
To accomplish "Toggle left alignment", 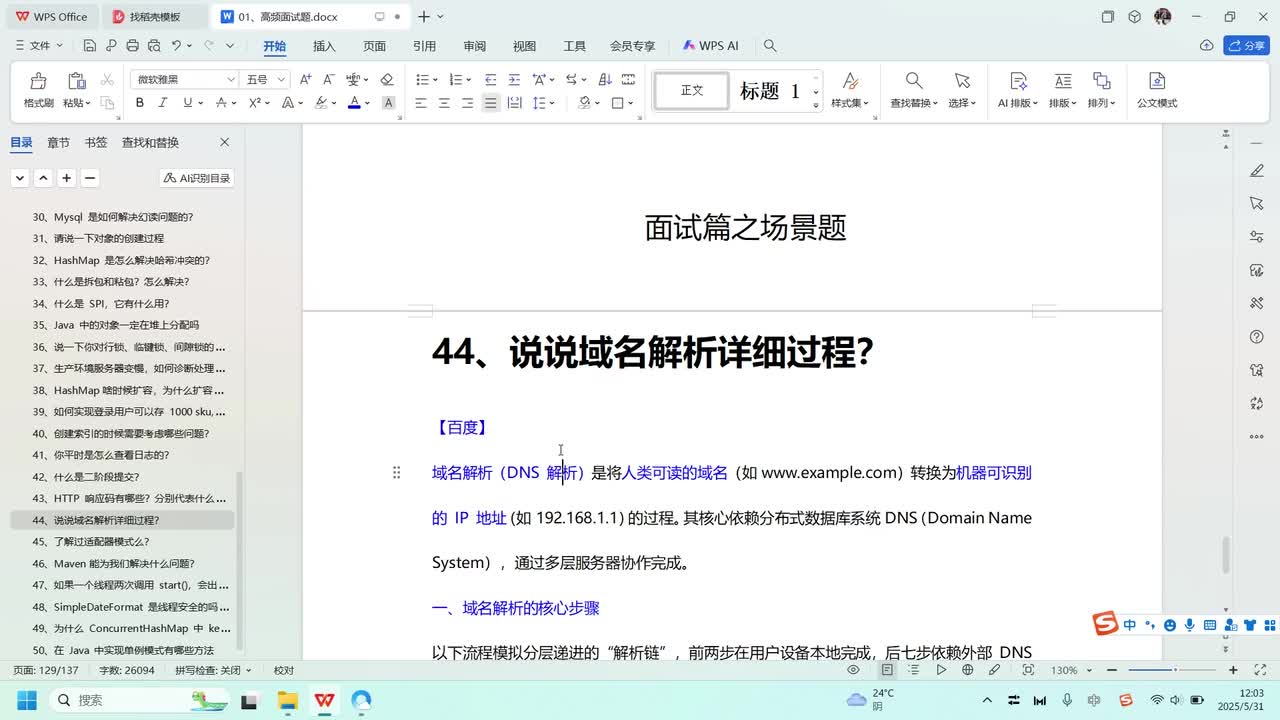I will 420,103.
